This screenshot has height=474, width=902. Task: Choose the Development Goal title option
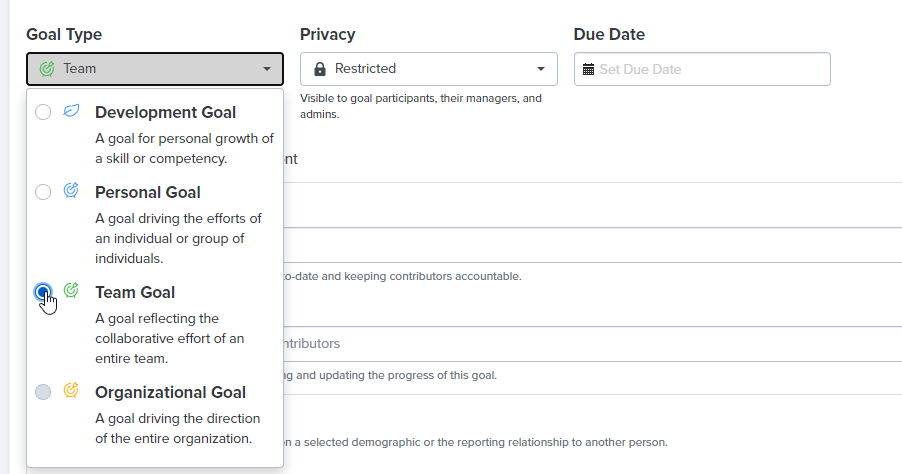click(x=166, y=112)
